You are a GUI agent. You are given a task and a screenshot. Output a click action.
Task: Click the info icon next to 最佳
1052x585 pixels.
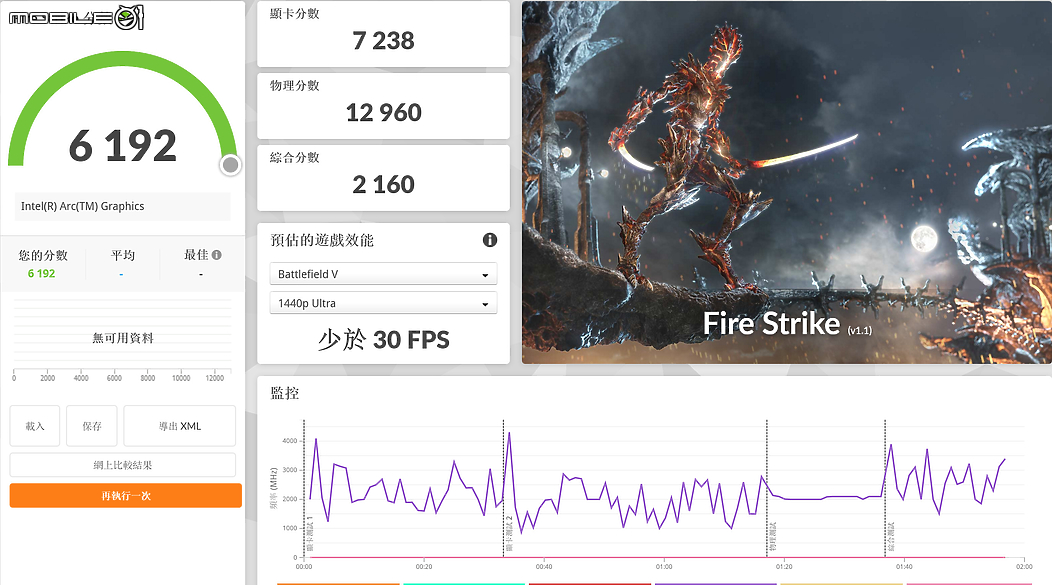click(x=217, y=255)
